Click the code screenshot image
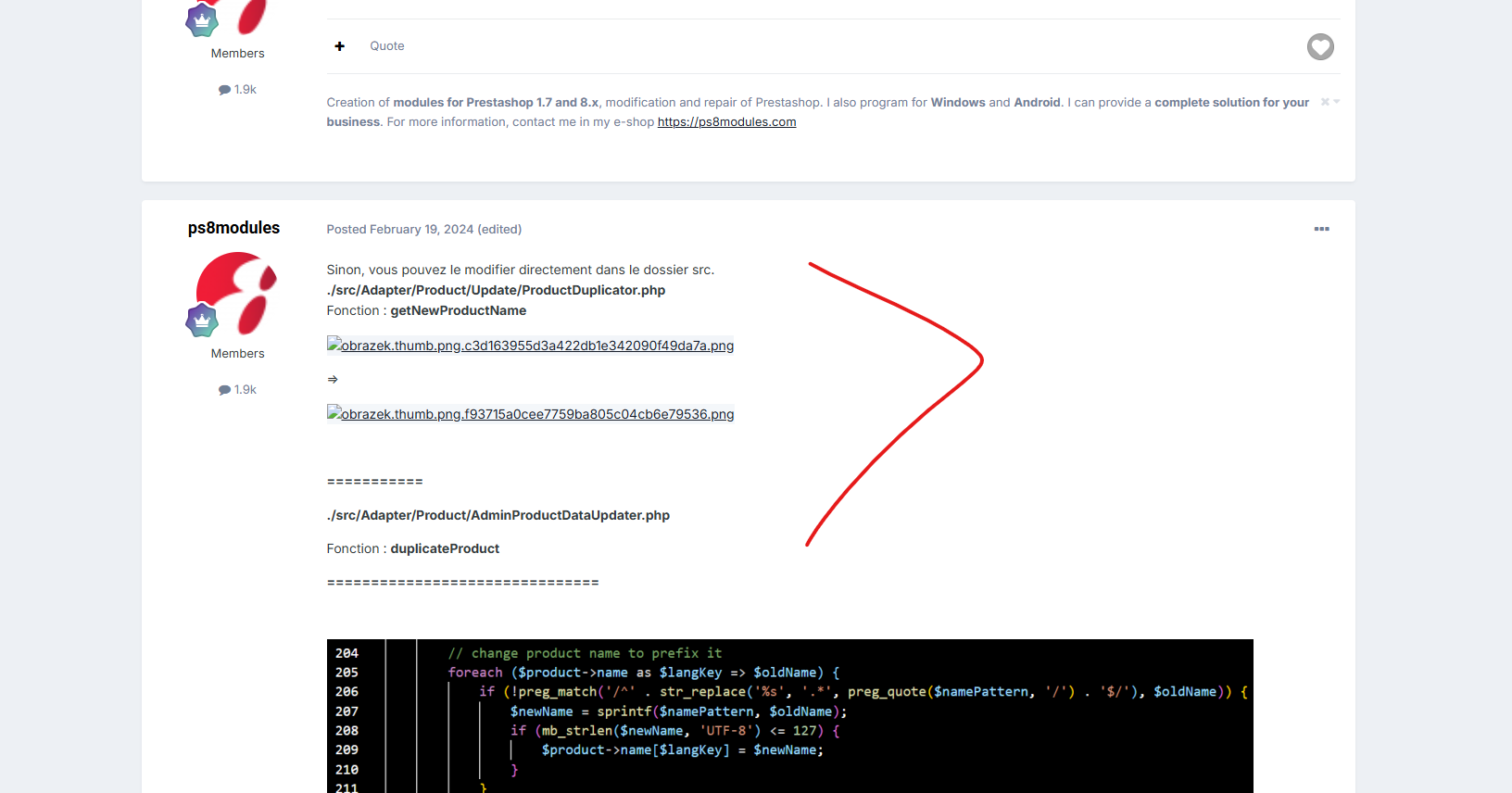 (790, 716)
